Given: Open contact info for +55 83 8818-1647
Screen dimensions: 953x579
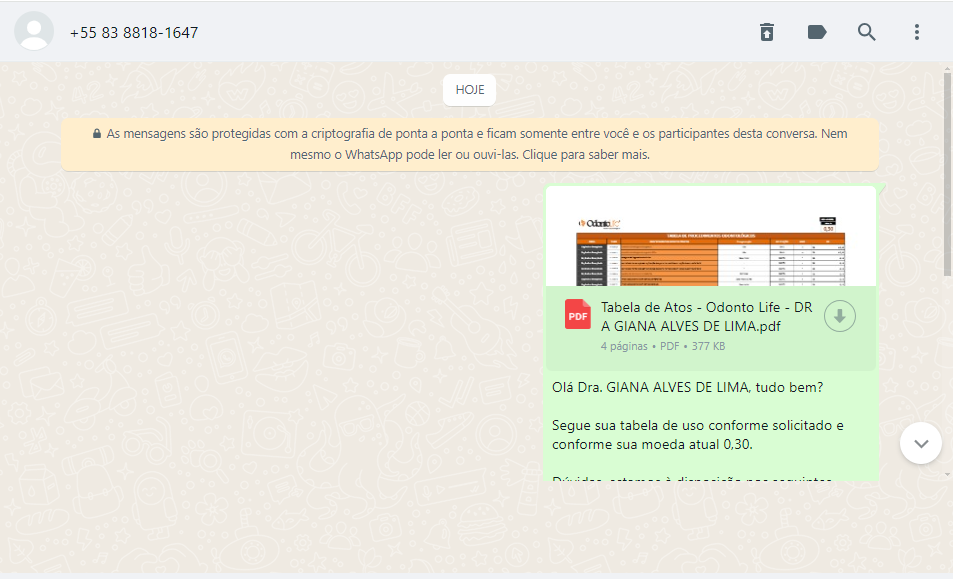Looking at the screenshot, I should [134, 33].
